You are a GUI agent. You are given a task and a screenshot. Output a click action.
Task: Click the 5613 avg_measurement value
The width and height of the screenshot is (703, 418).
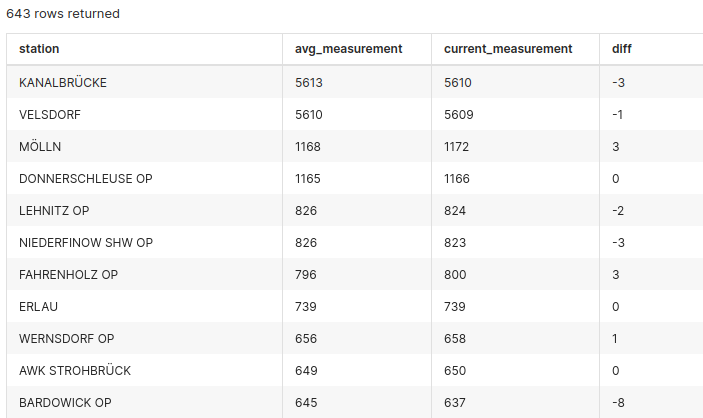click(309, 82)
